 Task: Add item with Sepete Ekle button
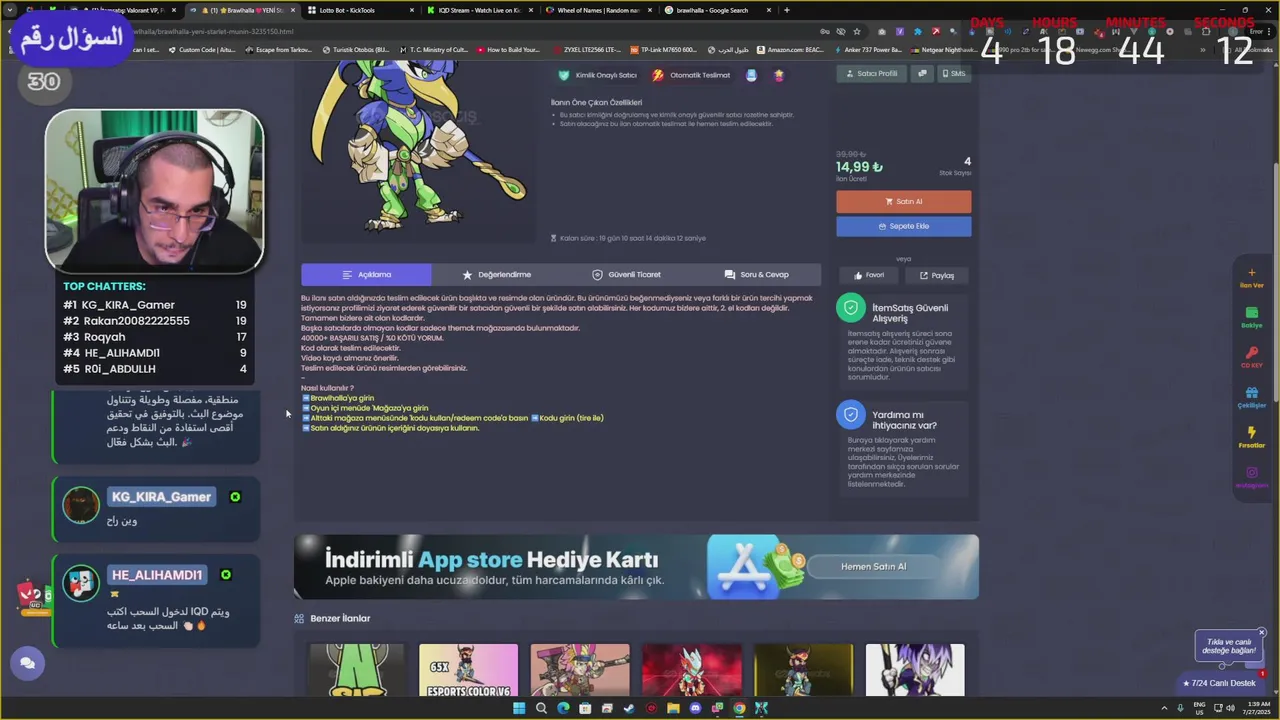point(903,226)
